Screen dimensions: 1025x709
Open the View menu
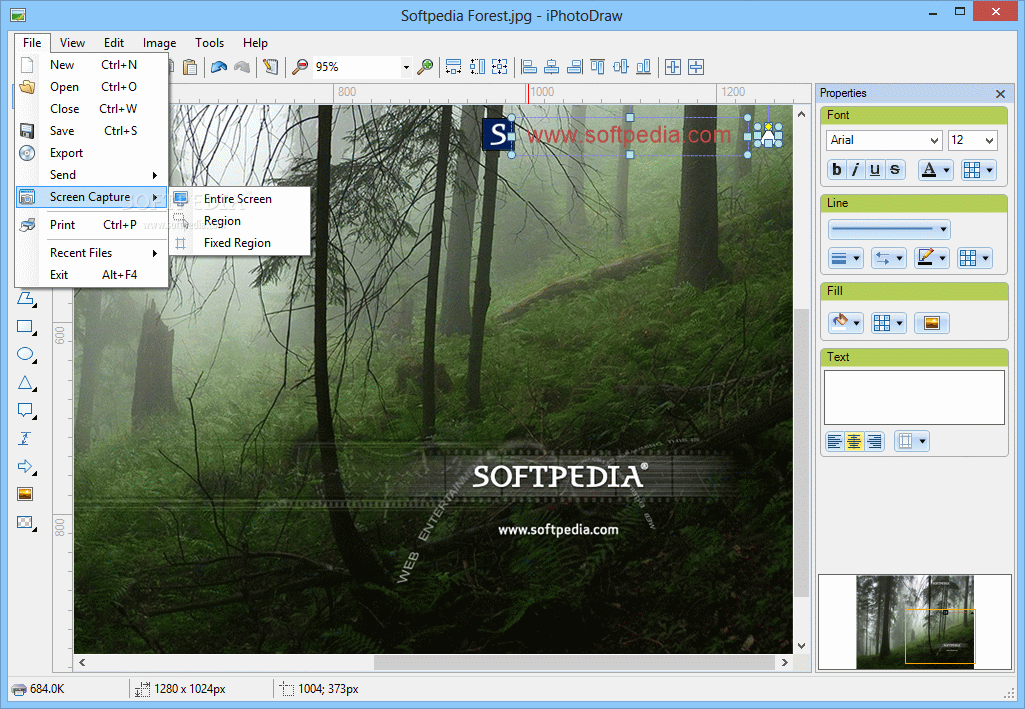click(72, 42)
